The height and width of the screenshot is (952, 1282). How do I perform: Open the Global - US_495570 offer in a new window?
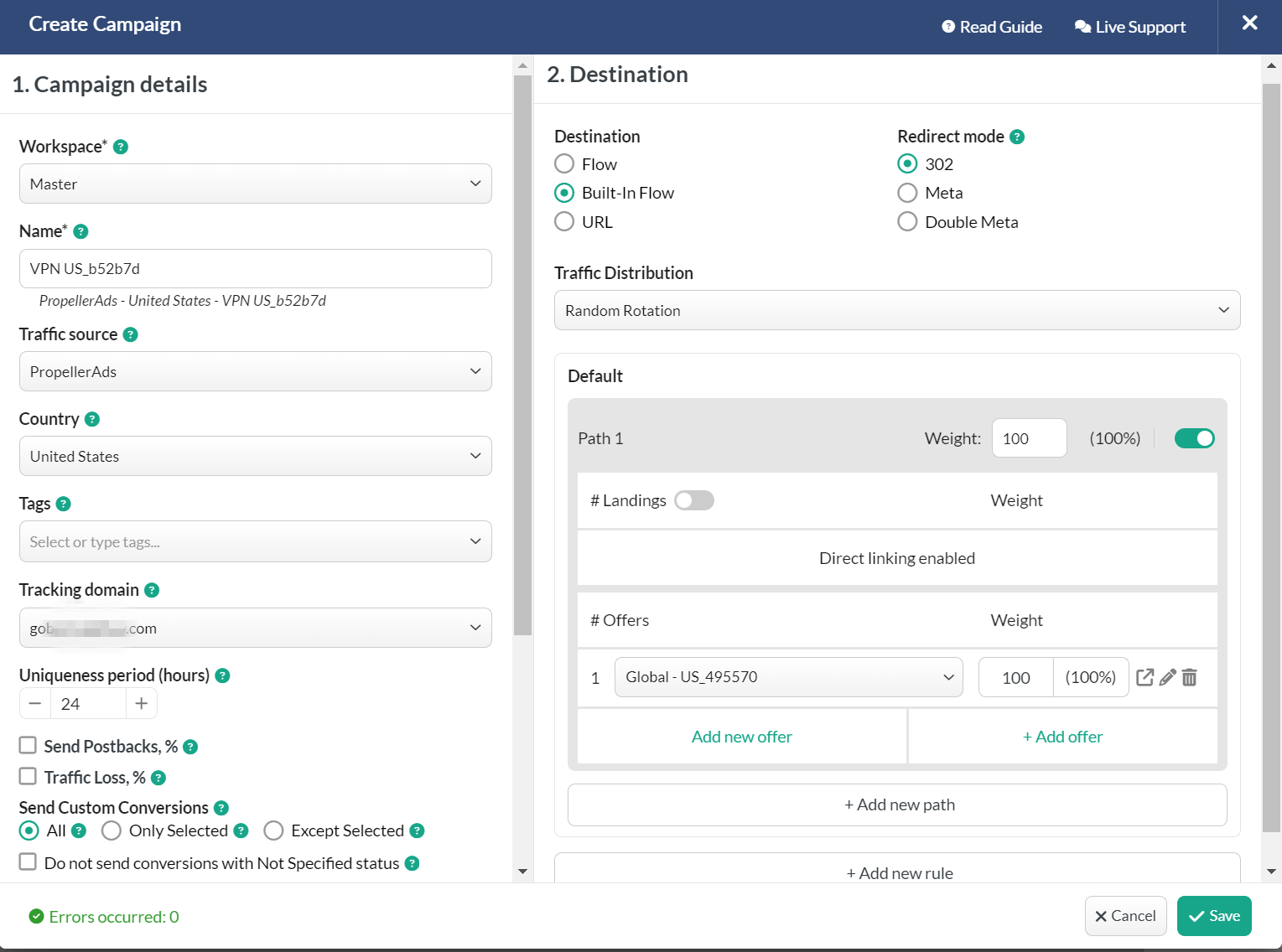point(1145,677)
